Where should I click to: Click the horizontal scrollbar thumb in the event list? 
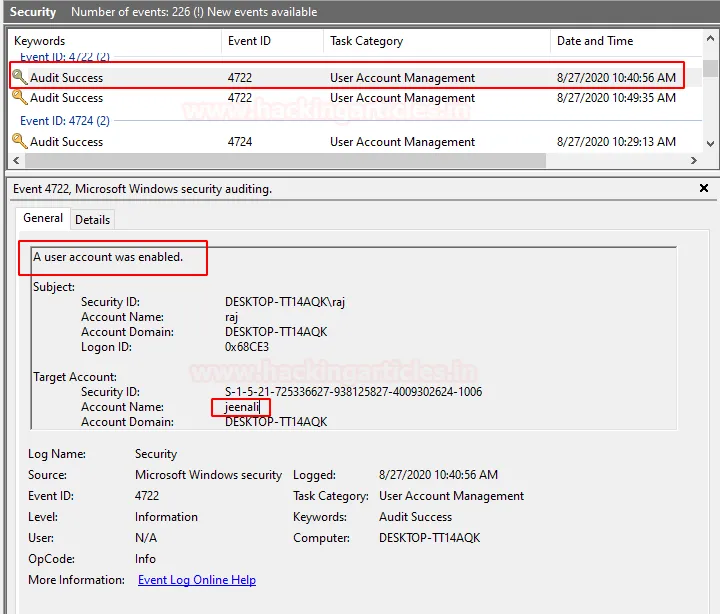point(280,161)
